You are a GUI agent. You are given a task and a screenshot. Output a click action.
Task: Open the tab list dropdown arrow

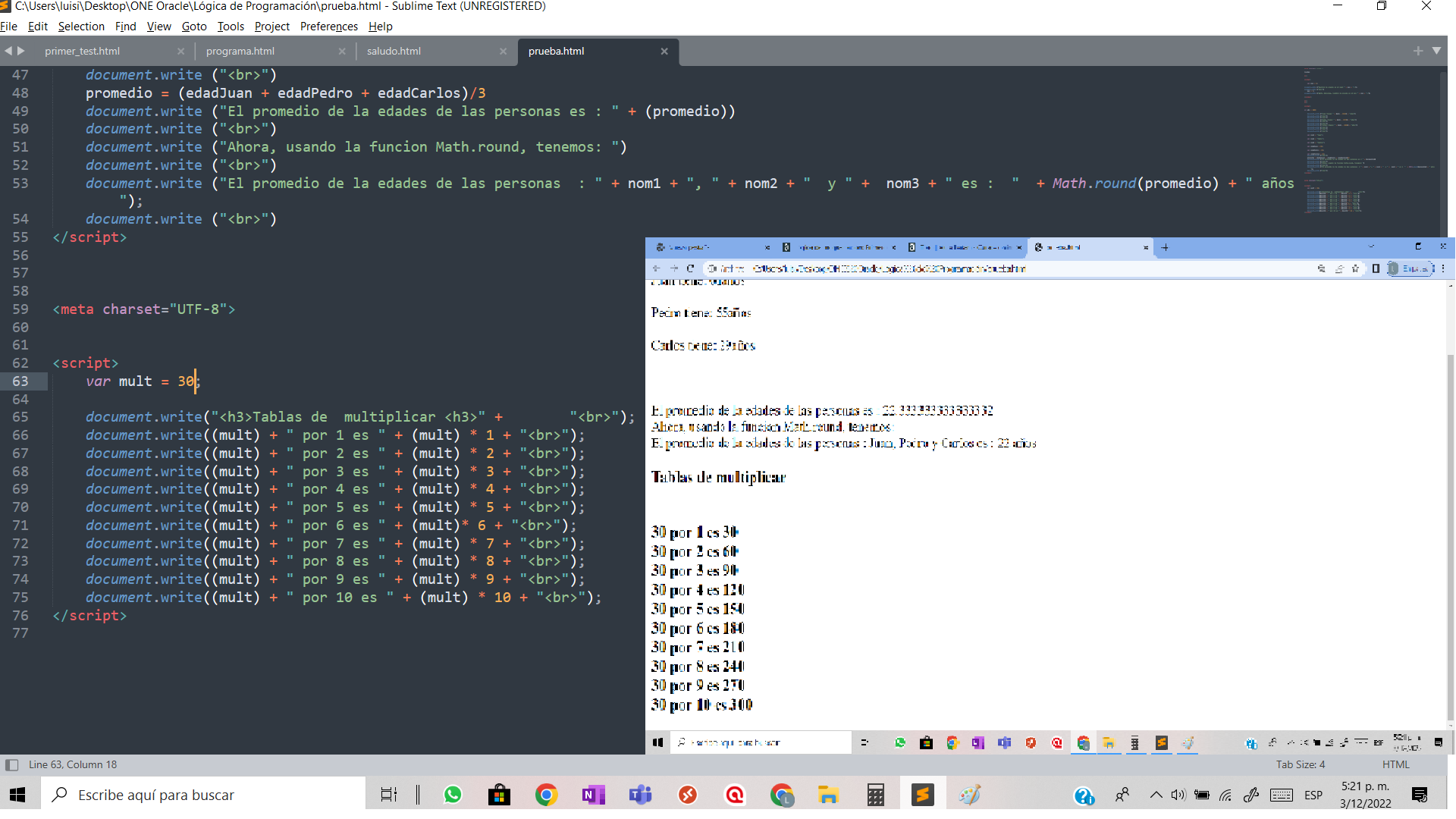1436,51
